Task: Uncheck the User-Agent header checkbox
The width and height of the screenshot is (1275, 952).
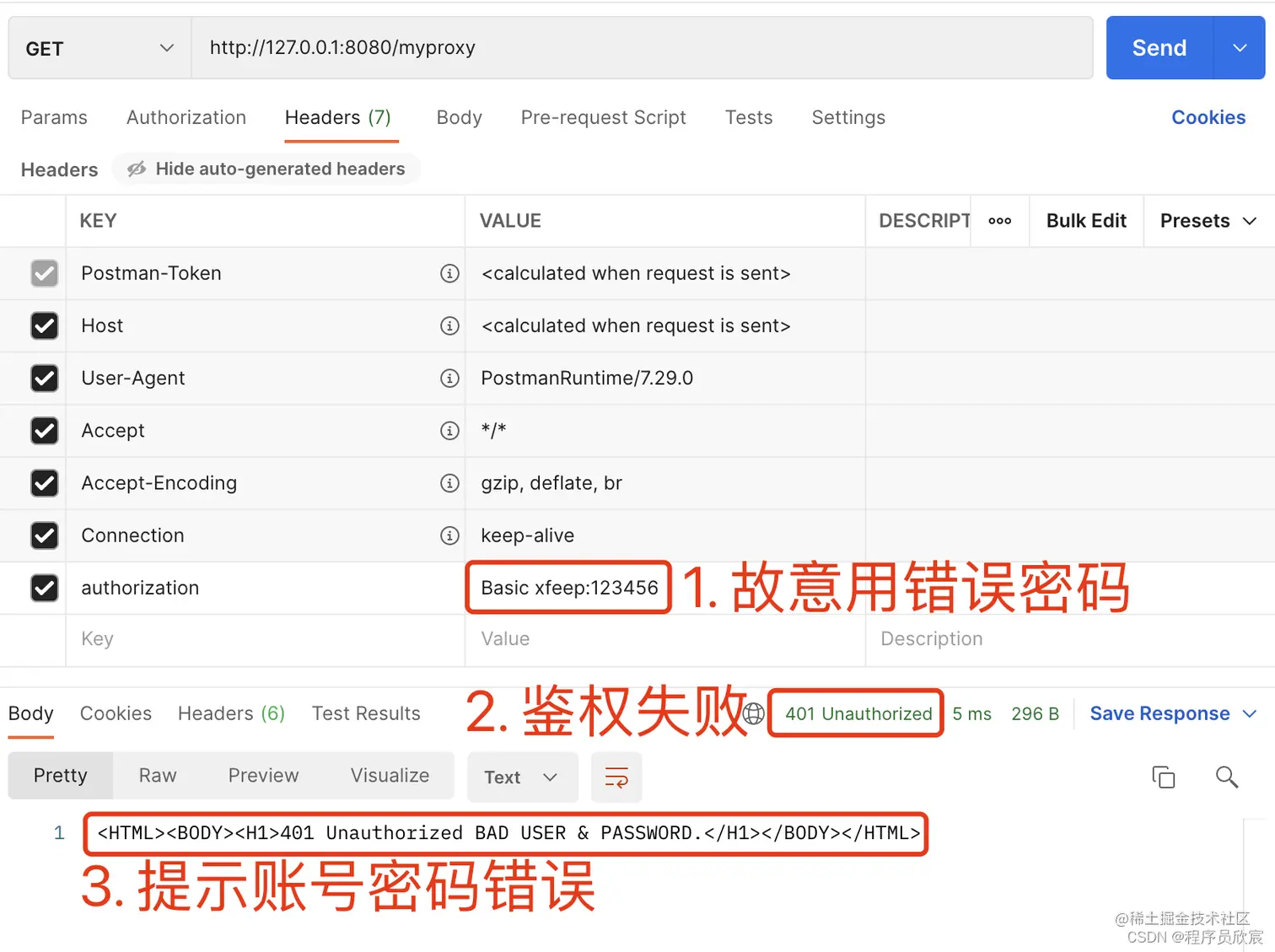Action: point(45,378)
